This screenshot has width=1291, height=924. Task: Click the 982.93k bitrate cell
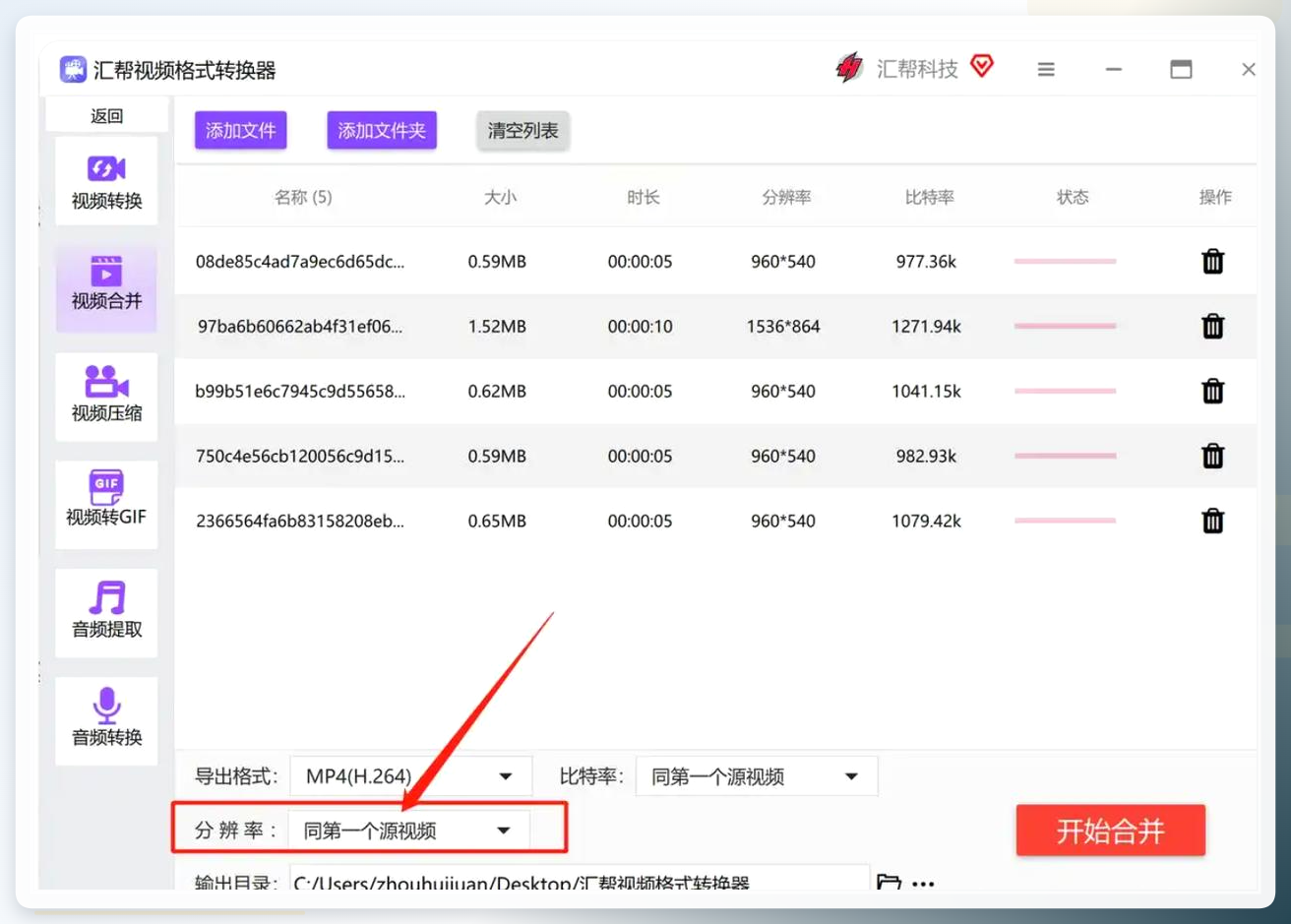pos(926,456)
